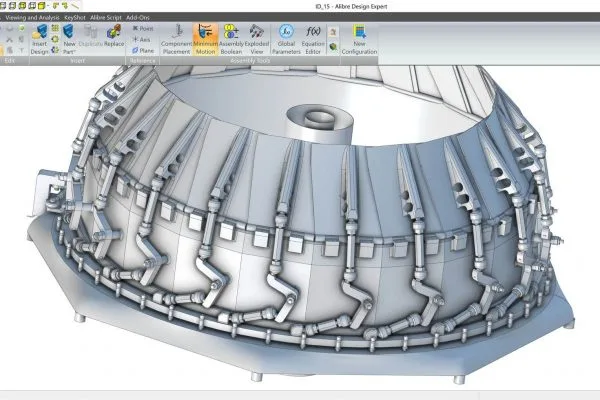Viewport: 600px width, 400px height.
Task: Click the green grid icon beside Insert Design
Action: click(x=55, y=28)
